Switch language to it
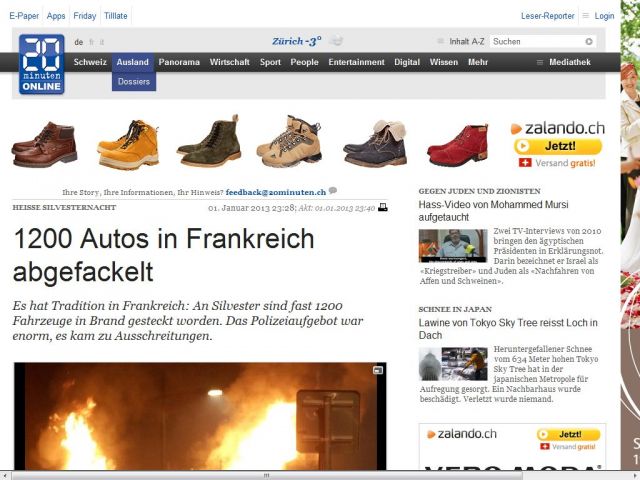This screenshot has height=480, width=640. click(x=102, y=42)
